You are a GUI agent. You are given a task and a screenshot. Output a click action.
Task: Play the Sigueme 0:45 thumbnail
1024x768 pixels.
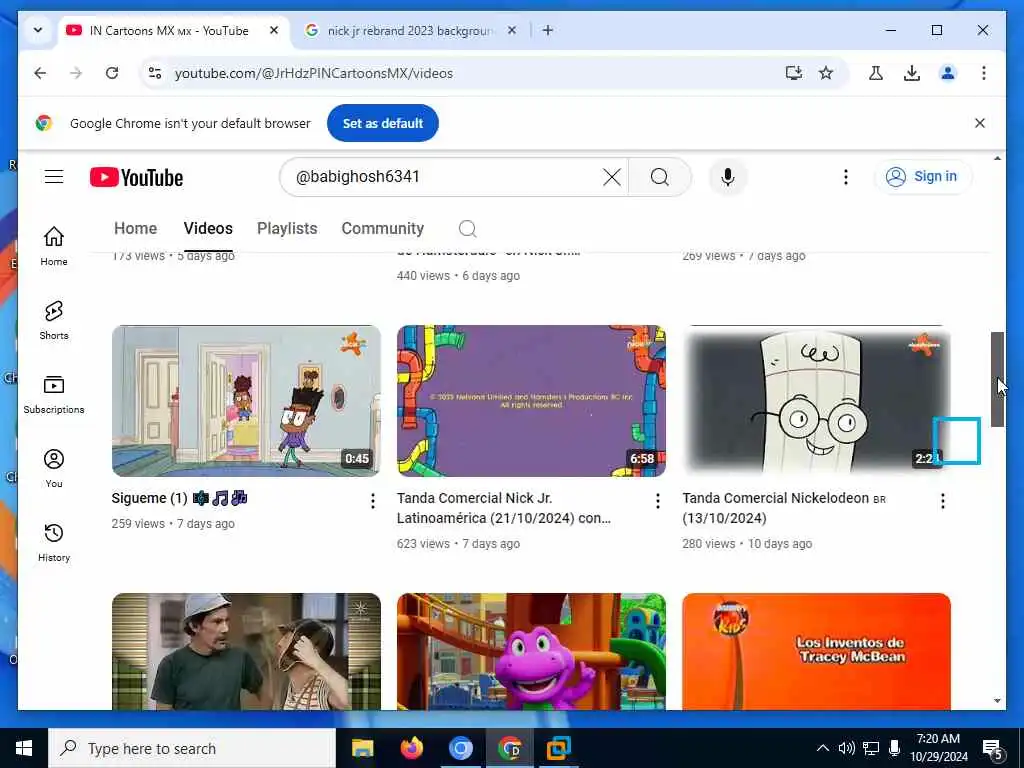point(246,401)
